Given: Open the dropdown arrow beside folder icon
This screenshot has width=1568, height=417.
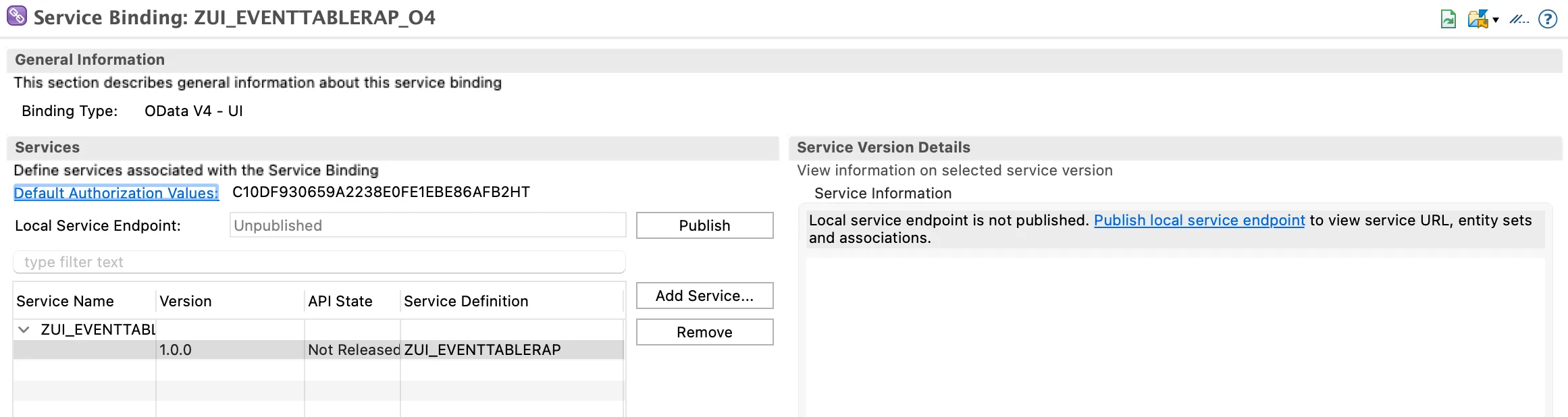Looking at the screenshot, I should pyautogui.click(x=1496, y=20).
